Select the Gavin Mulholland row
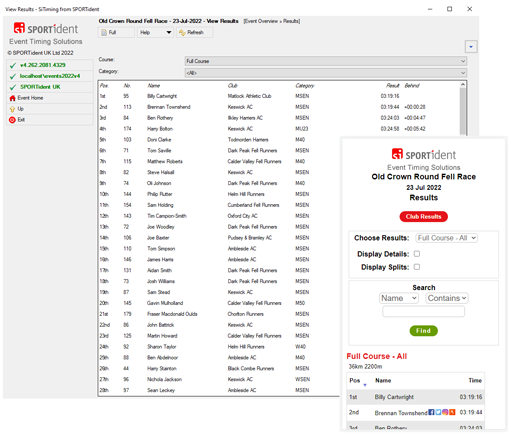The image size is (510, 435). [220, 303]
